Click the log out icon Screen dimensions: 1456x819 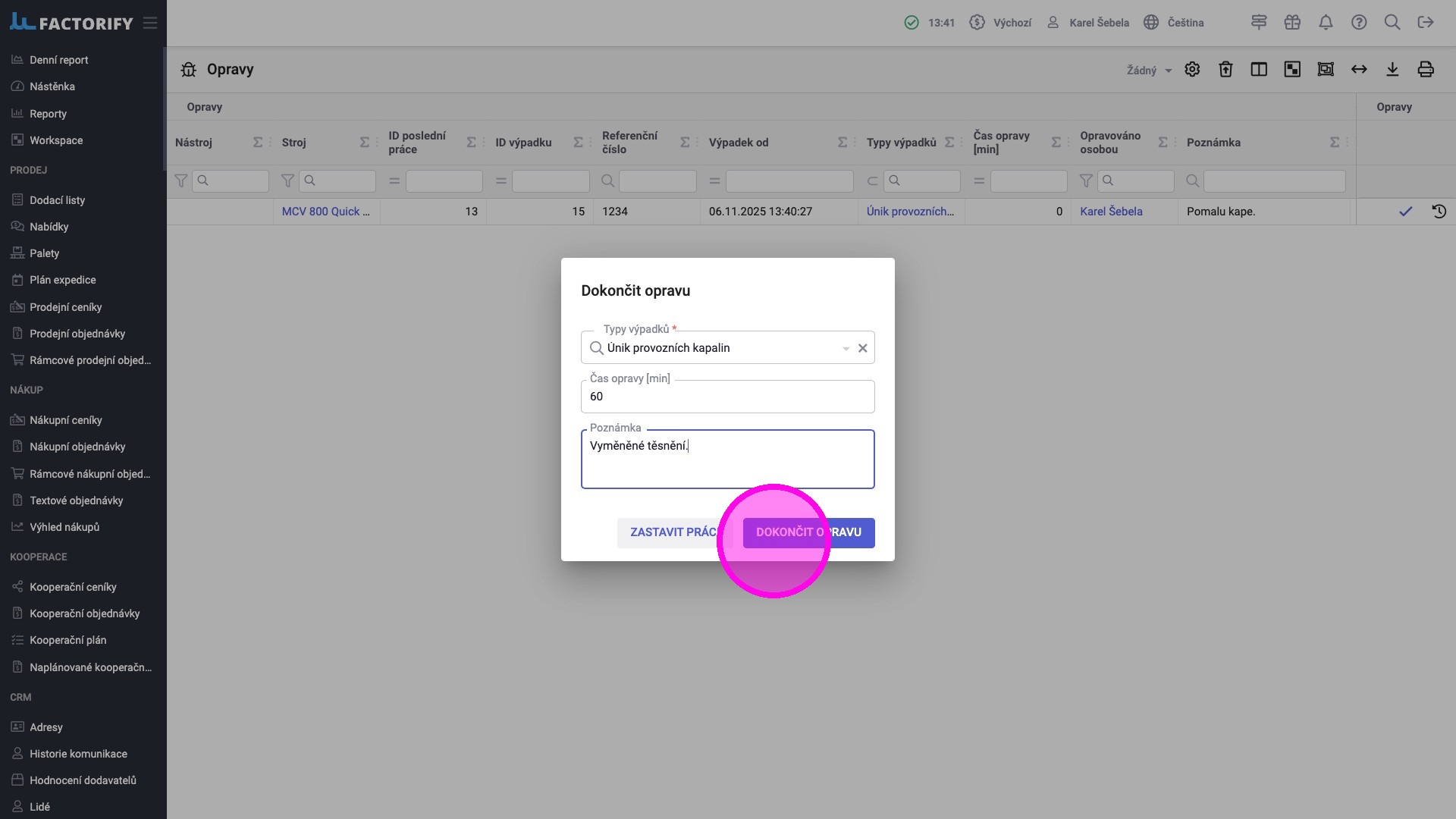pos(1426,23)
